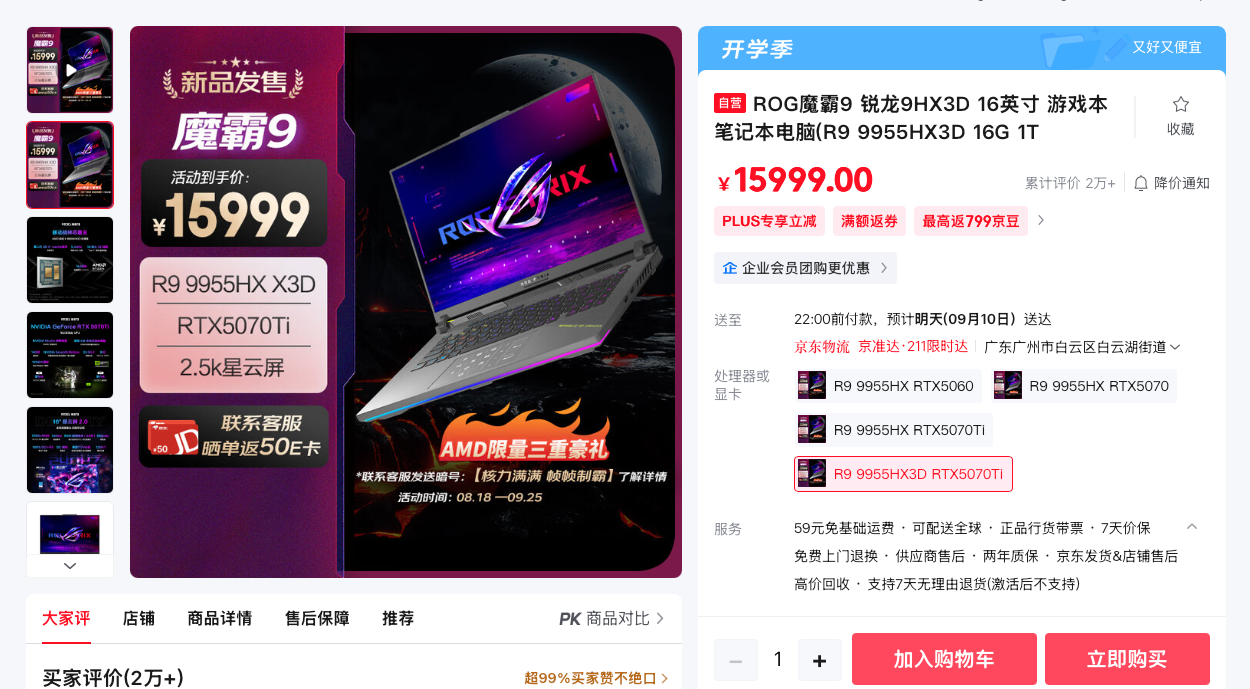1250x689 pixels.
Task: Select R9 9955HX RTX5060 option
Action: coord(888,386)
